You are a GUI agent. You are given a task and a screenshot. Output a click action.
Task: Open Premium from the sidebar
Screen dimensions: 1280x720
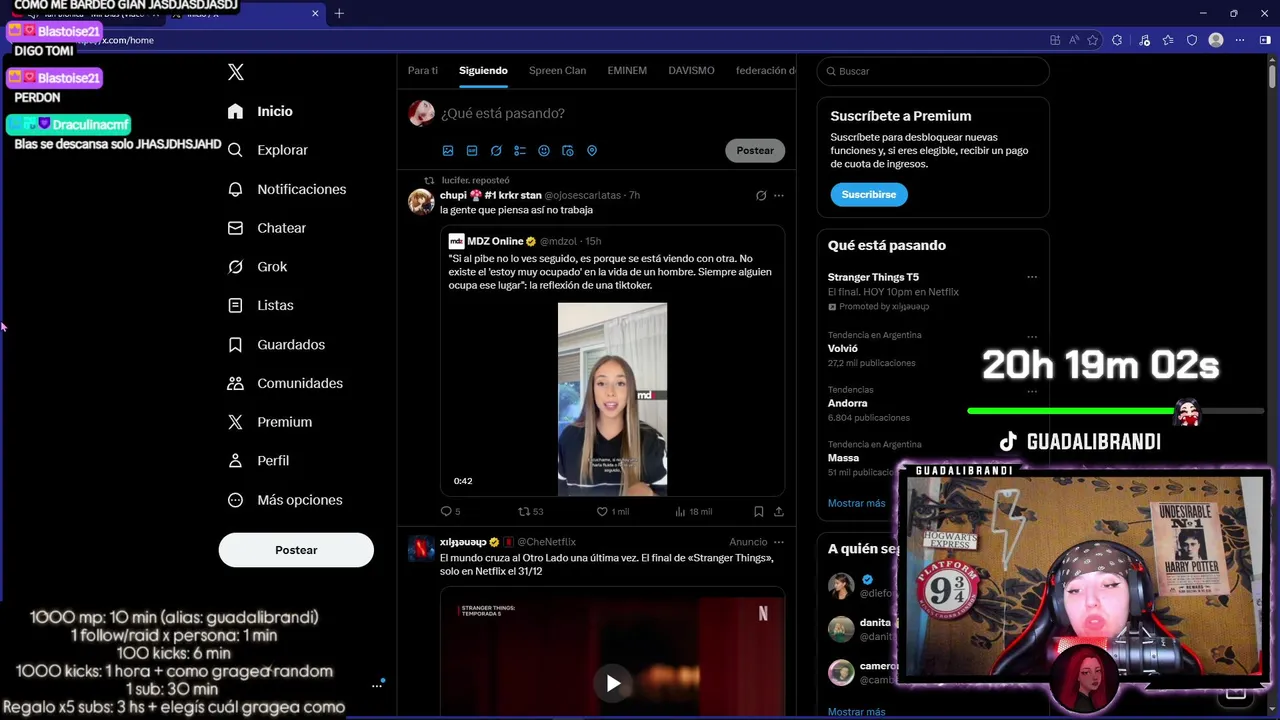coord(271,422)
